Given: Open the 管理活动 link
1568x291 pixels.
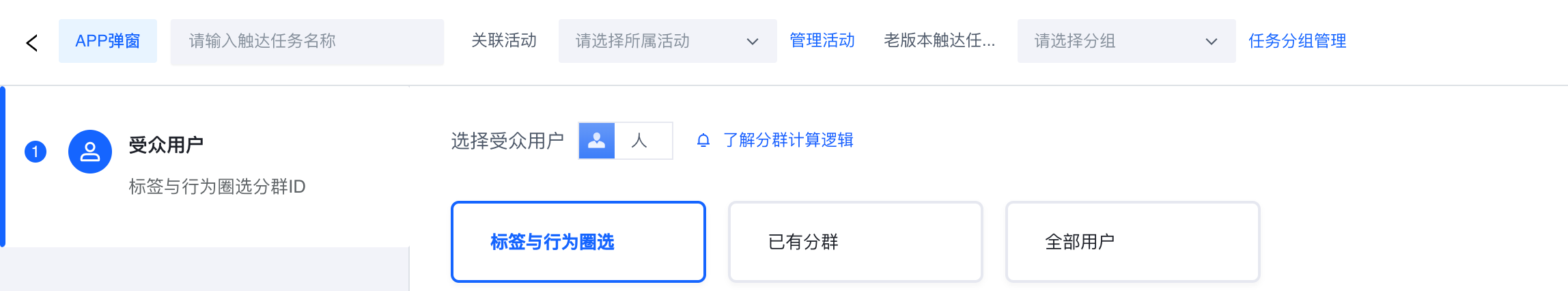Looking at the screenshot, I should 822,41.
